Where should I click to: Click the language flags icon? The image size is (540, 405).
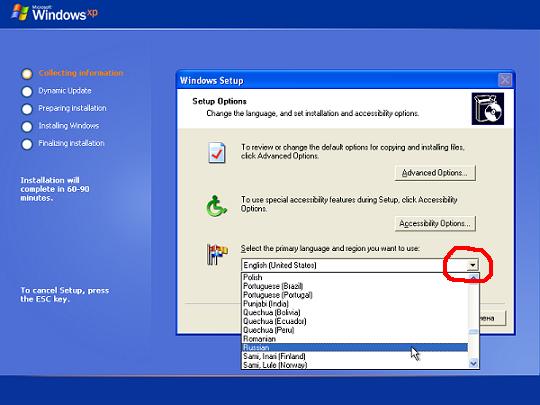pyautogui.click(x=217, y=255)
